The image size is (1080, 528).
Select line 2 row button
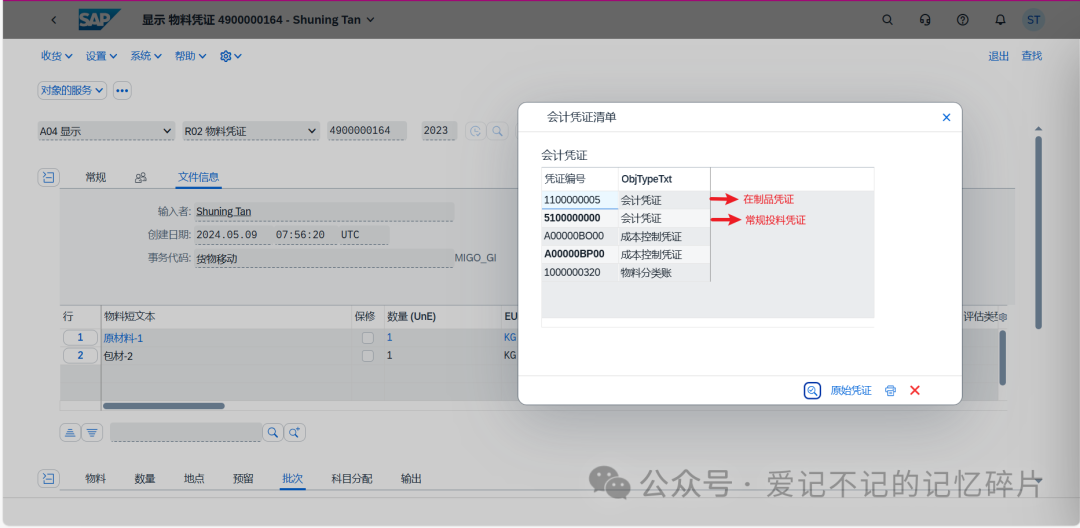pos(81,356)
